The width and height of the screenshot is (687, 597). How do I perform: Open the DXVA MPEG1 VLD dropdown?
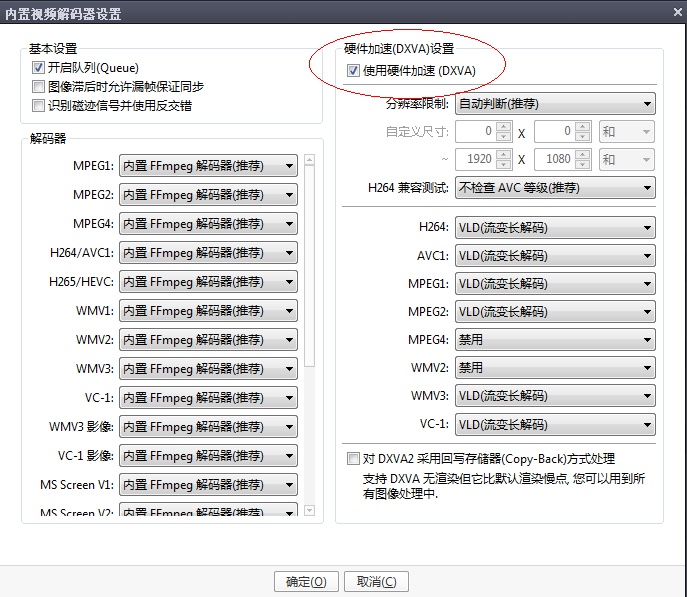[x=555, y=284]
